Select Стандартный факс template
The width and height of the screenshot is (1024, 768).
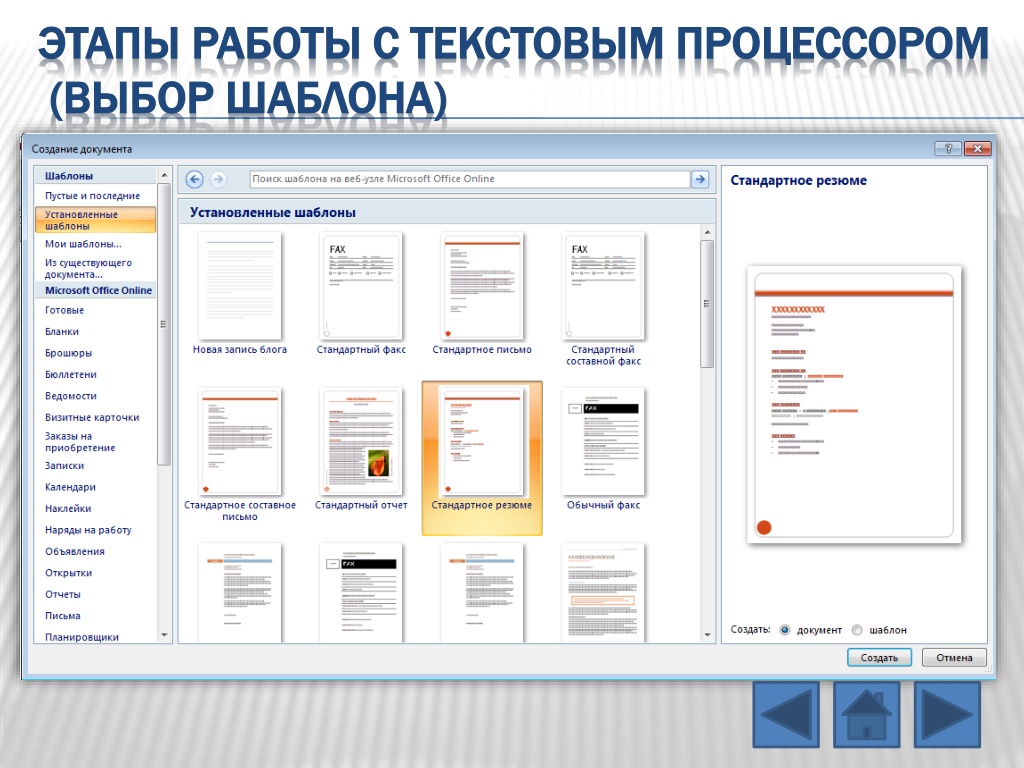tap(361, 294)
